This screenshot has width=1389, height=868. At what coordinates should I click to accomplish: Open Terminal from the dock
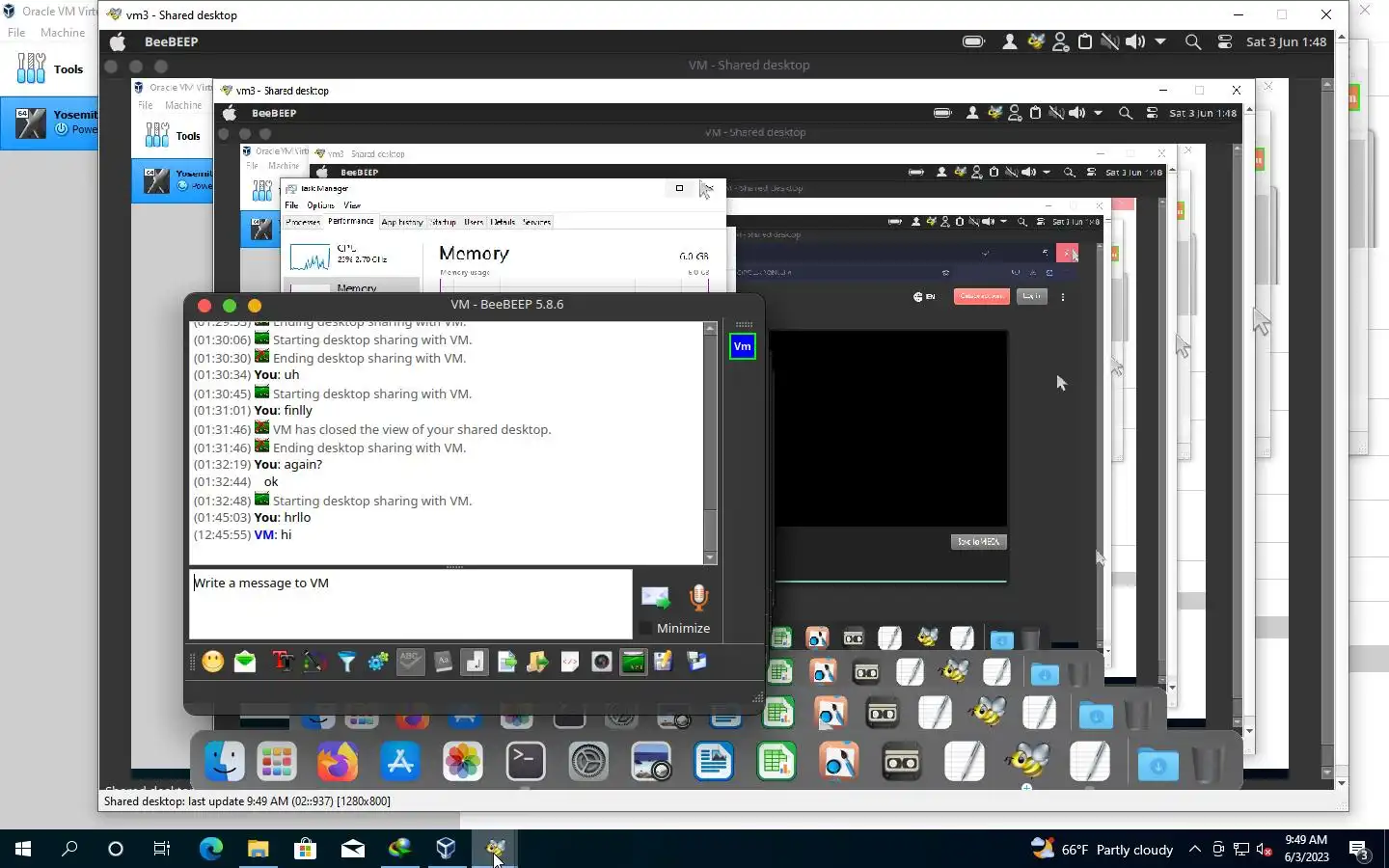tap(526, 762)
